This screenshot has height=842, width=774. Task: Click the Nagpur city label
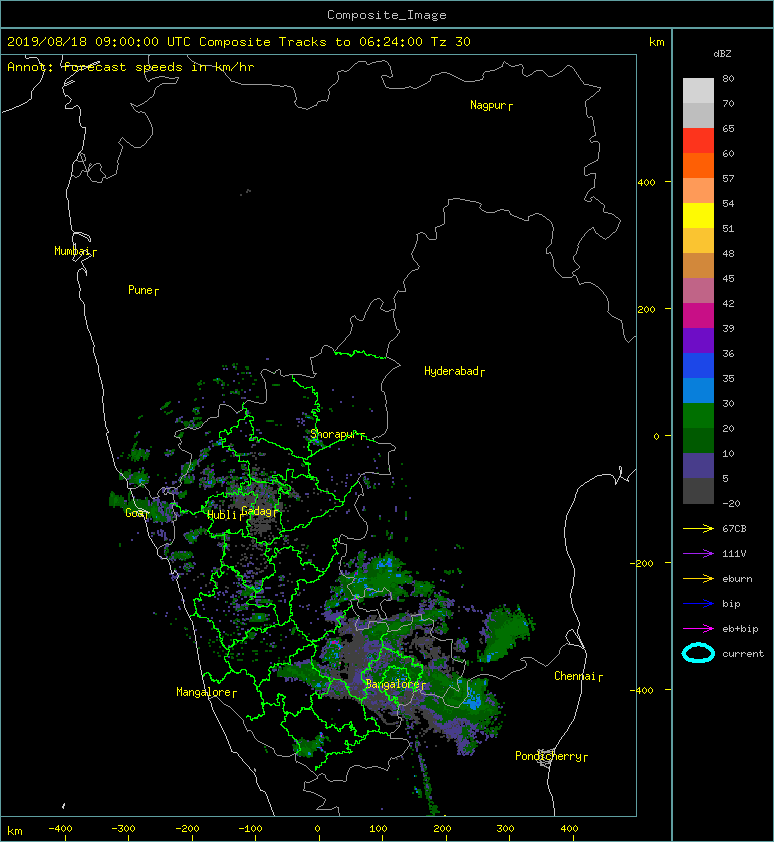pos(488,105)
